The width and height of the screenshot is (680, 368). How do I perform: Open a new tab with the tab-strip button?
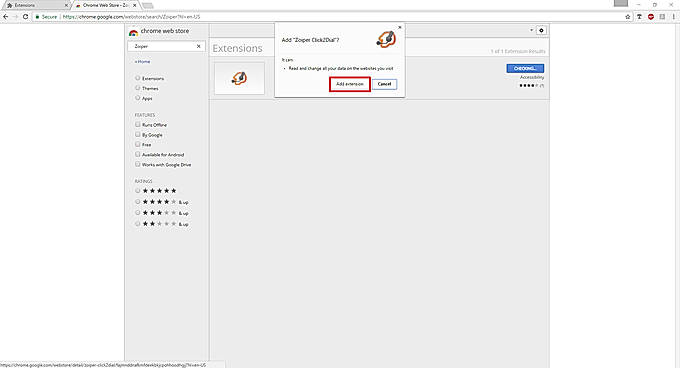coord(148,6)
